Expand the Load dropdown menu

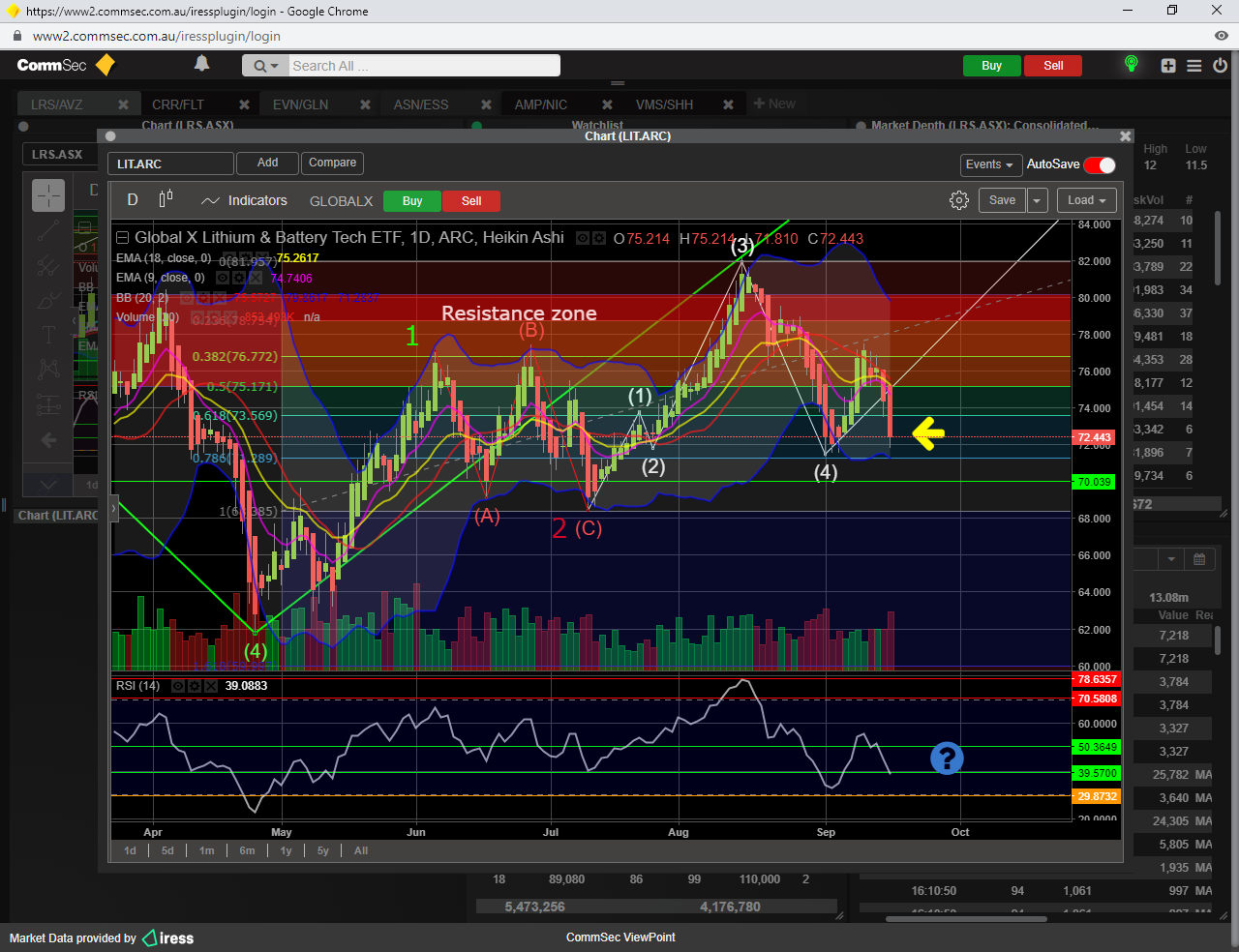(1086, 200)
